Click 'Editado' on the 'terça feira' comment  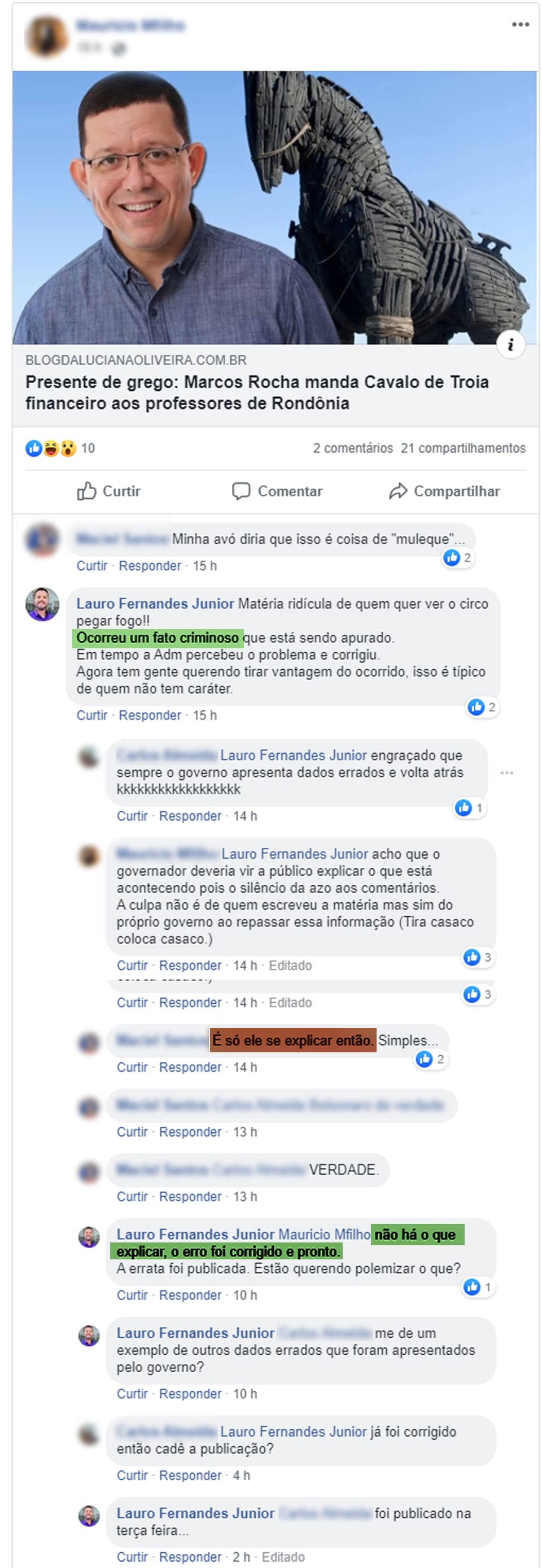(283, 1557)
